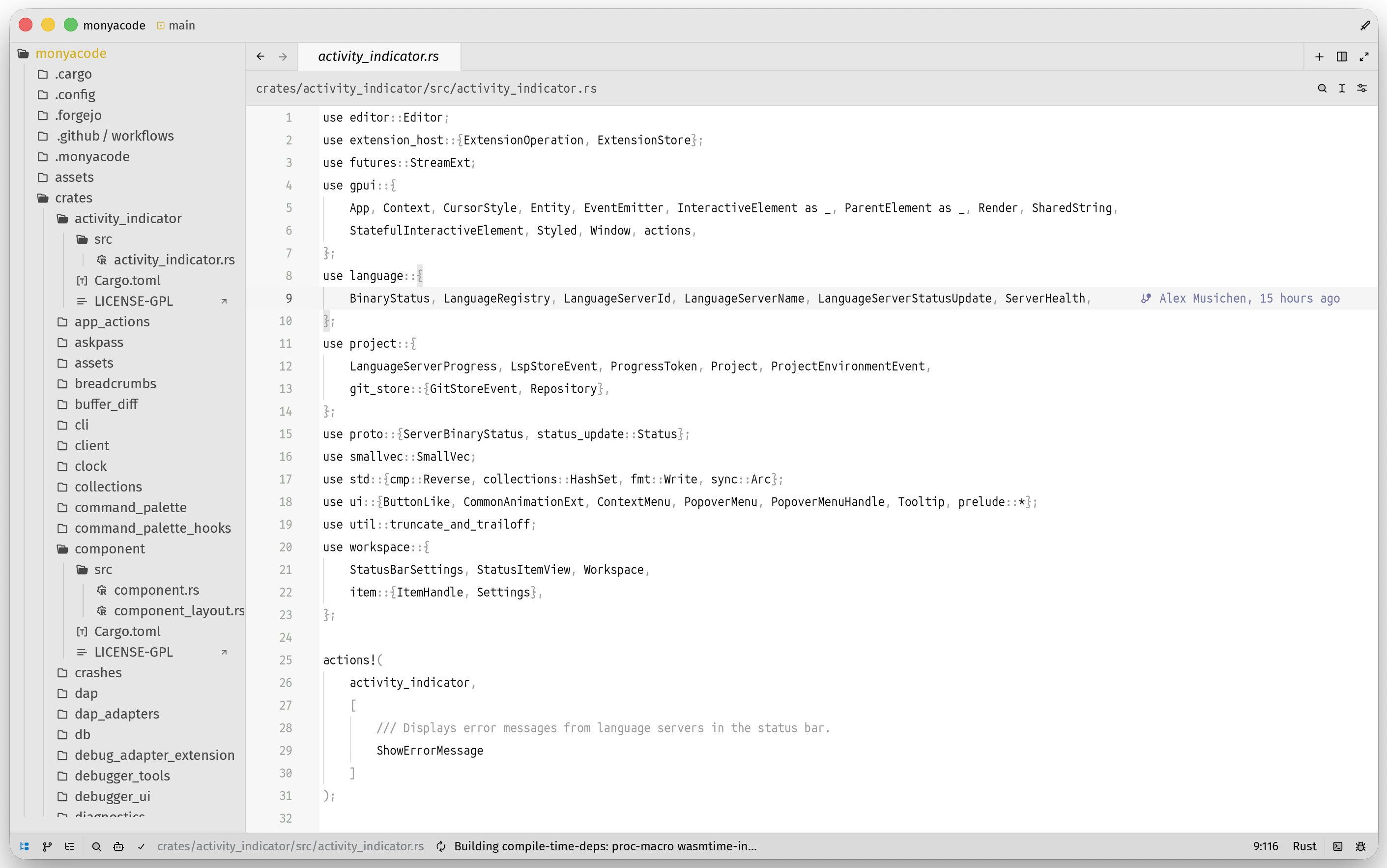Screen dimensions: 1387x868
Task: Click the diagnostics checkmark icon
Action: pos(141,846)
